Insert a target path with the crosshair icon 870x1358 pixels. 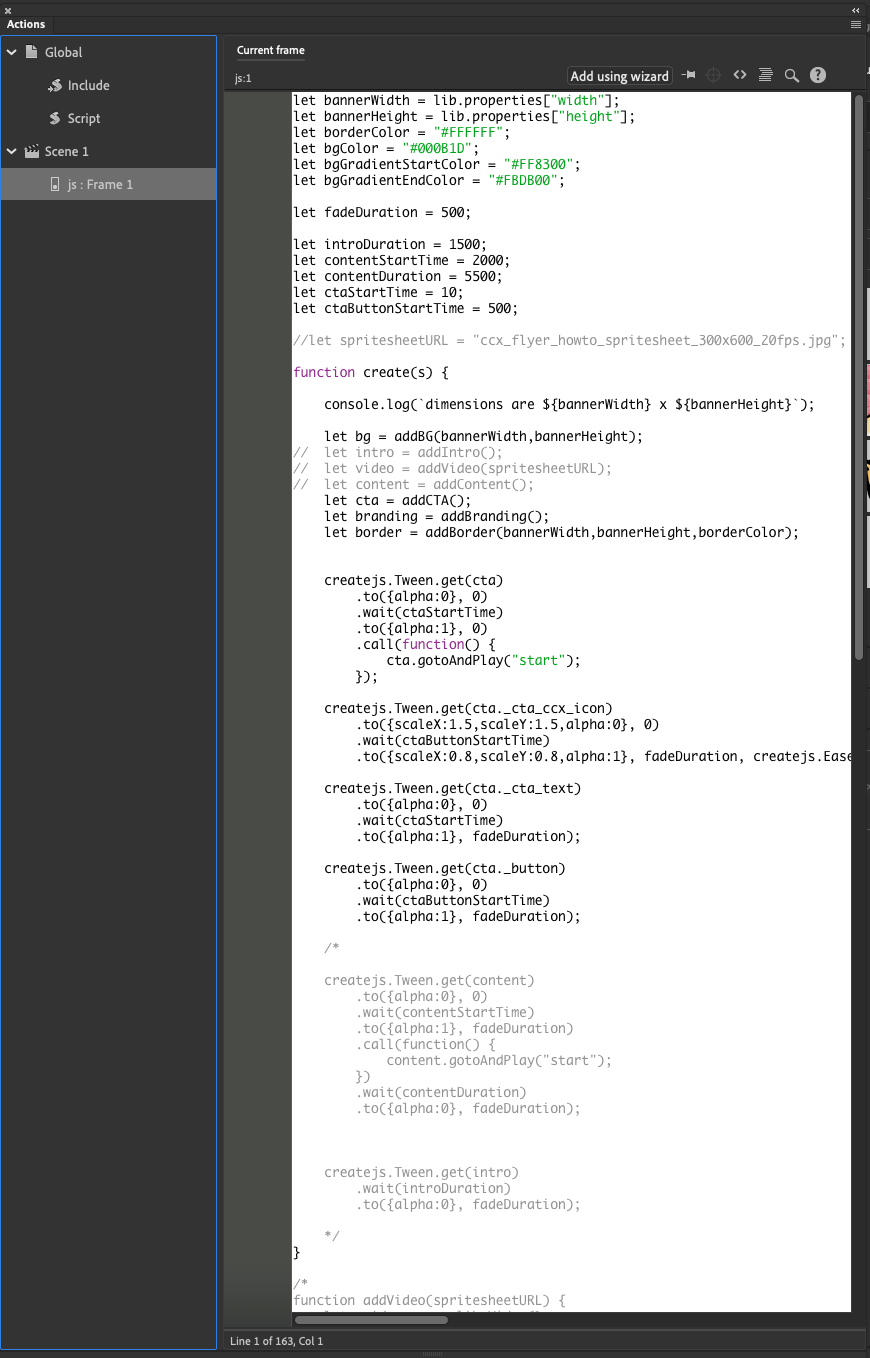(713, 74)
